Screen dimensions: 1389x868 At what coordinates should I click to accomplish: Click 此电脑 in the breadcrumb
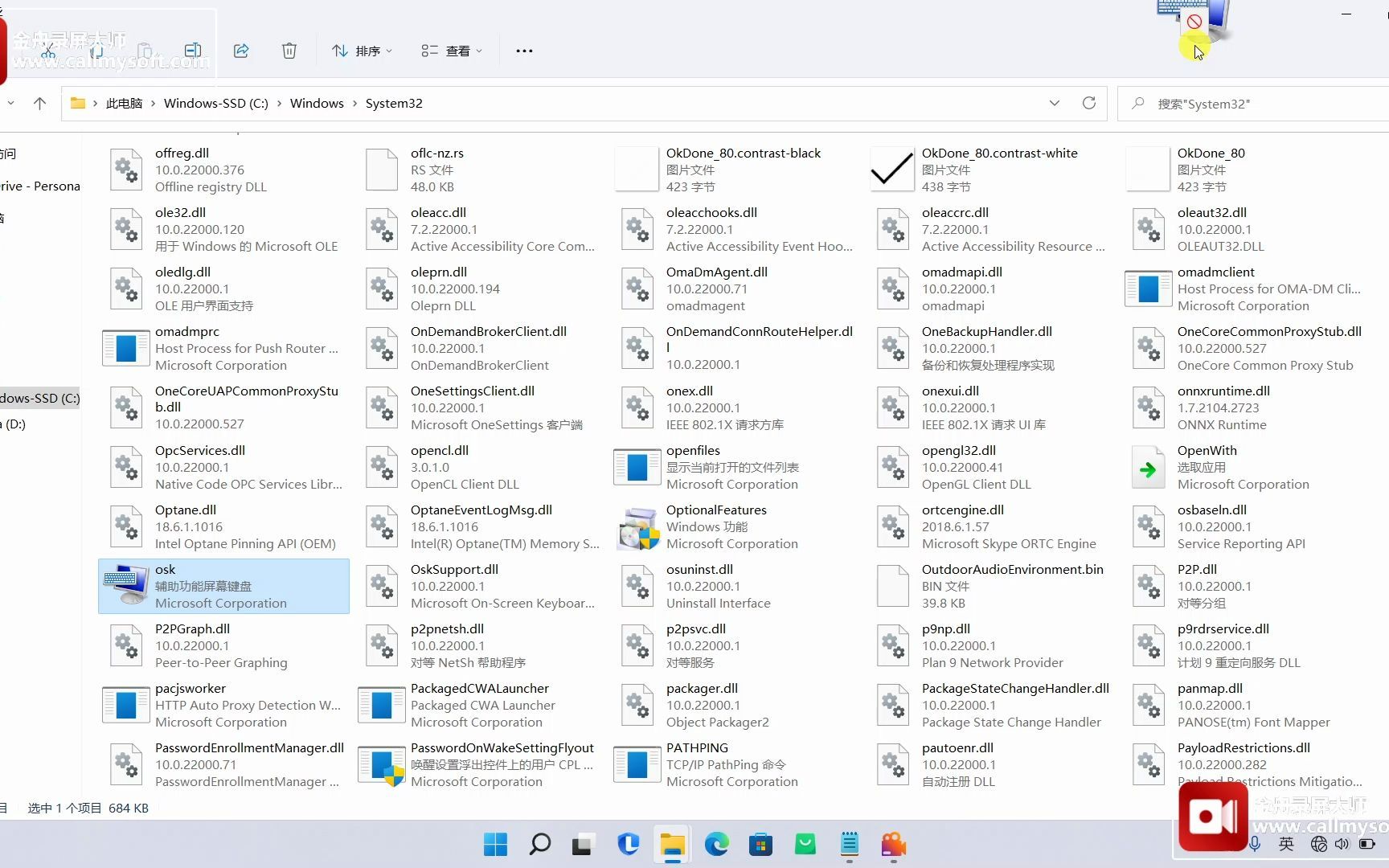click(x=124, y=103)
